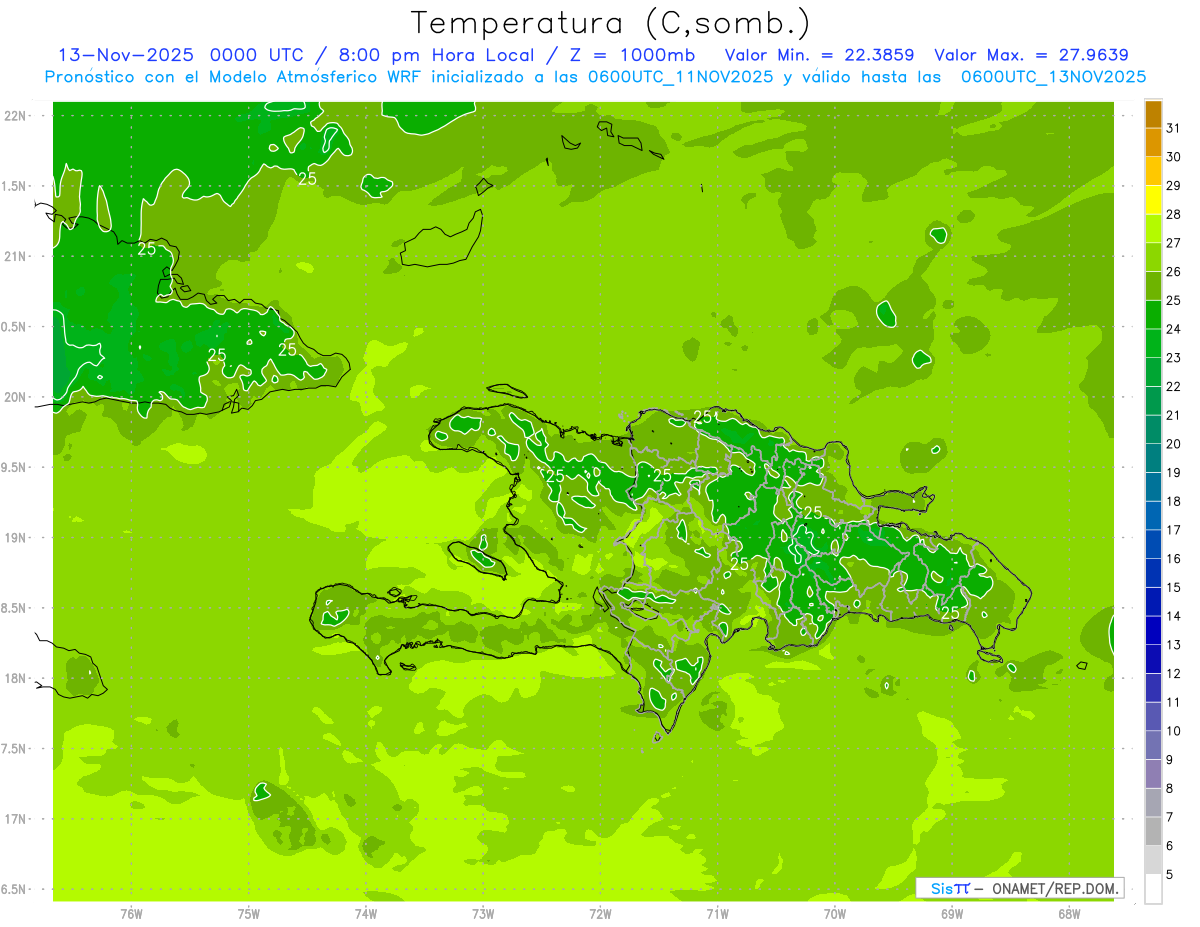1200x927 pixels.
Task: Click the "20N" latitude axis label
Action: pos(15,397)
